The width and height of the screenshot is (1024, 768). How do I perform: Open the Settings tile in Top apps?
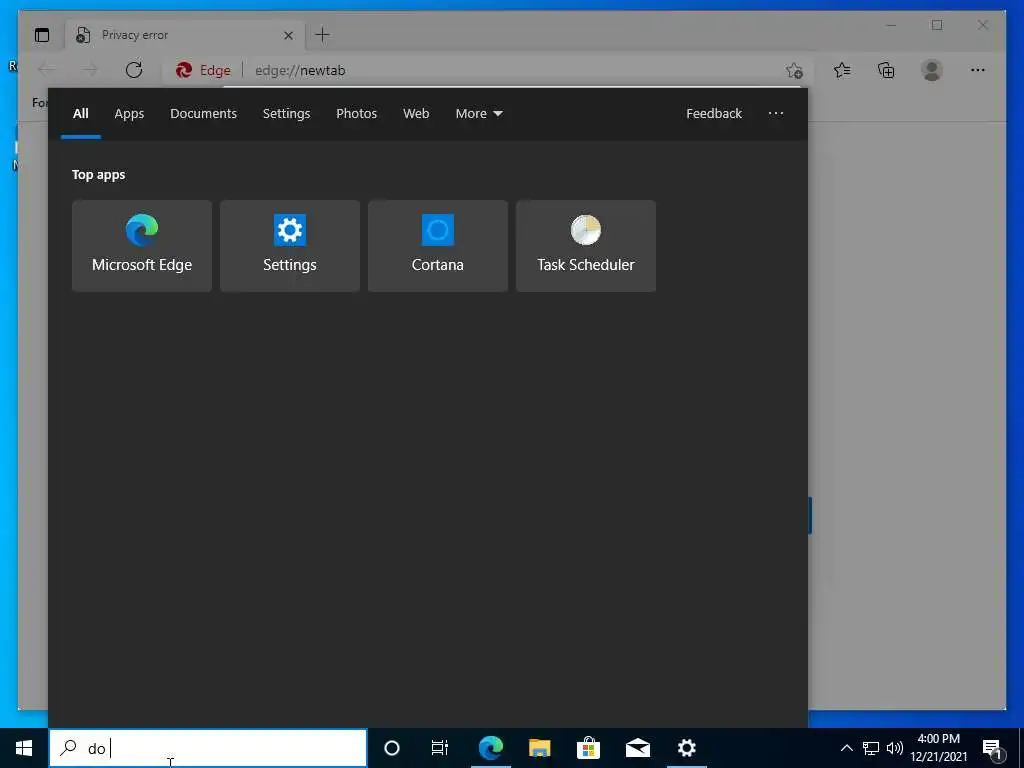tap(290, 246)
